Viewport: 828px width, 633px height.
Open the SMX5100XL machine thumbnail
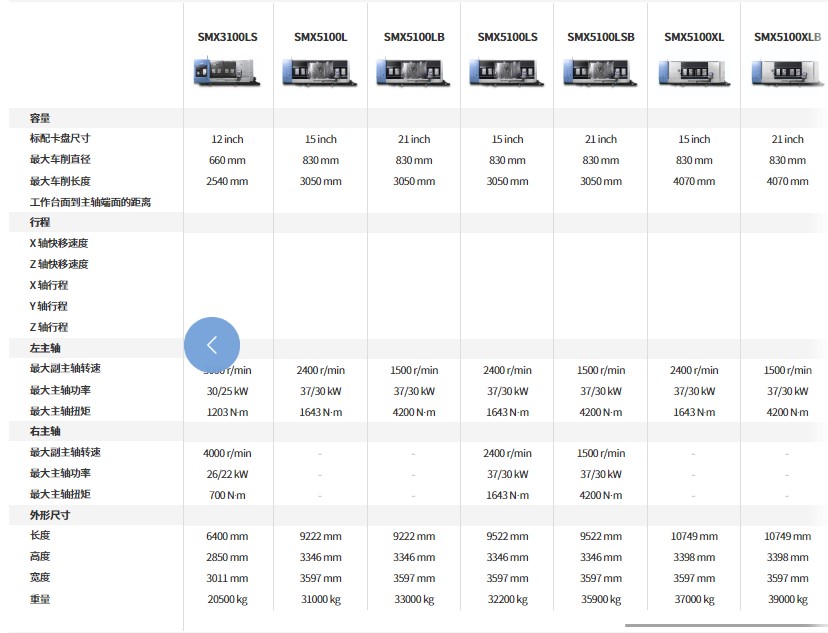pos(694,72)
